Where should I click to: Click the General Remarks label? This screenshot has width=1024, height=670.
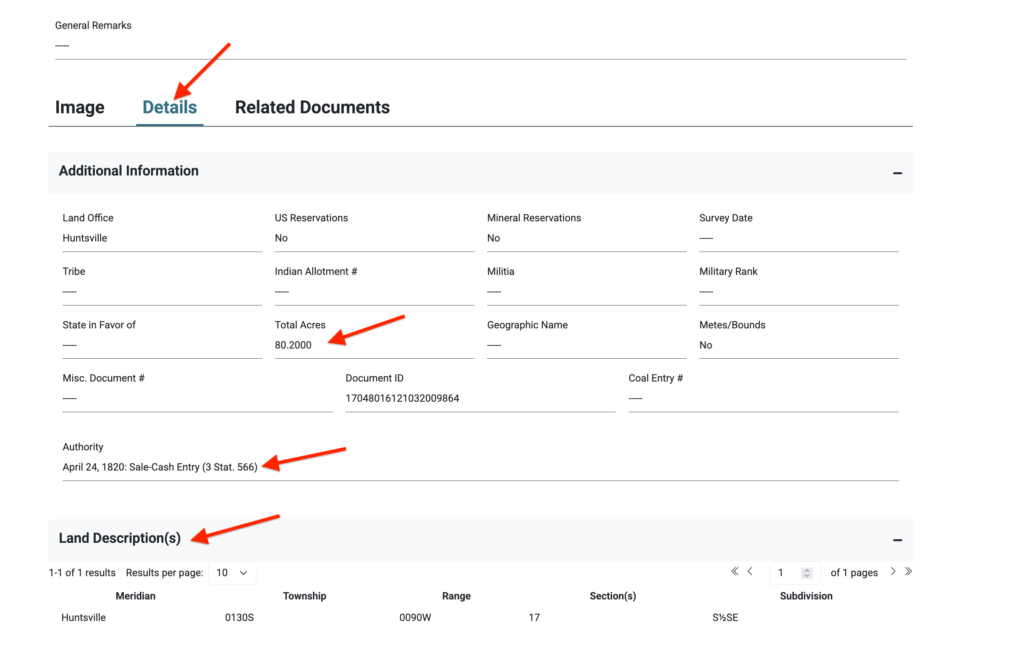click(93, 25)
